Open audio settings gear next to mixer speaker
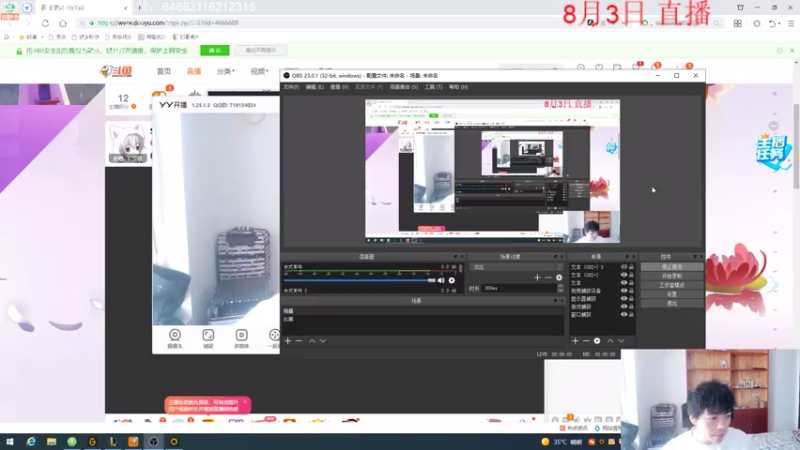The height and width of the screenshot is (450, 800). click(452, 280)
